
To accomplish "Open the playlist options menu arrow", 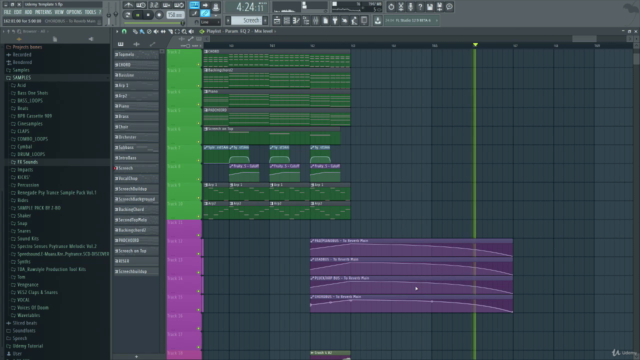I will 117,31.
